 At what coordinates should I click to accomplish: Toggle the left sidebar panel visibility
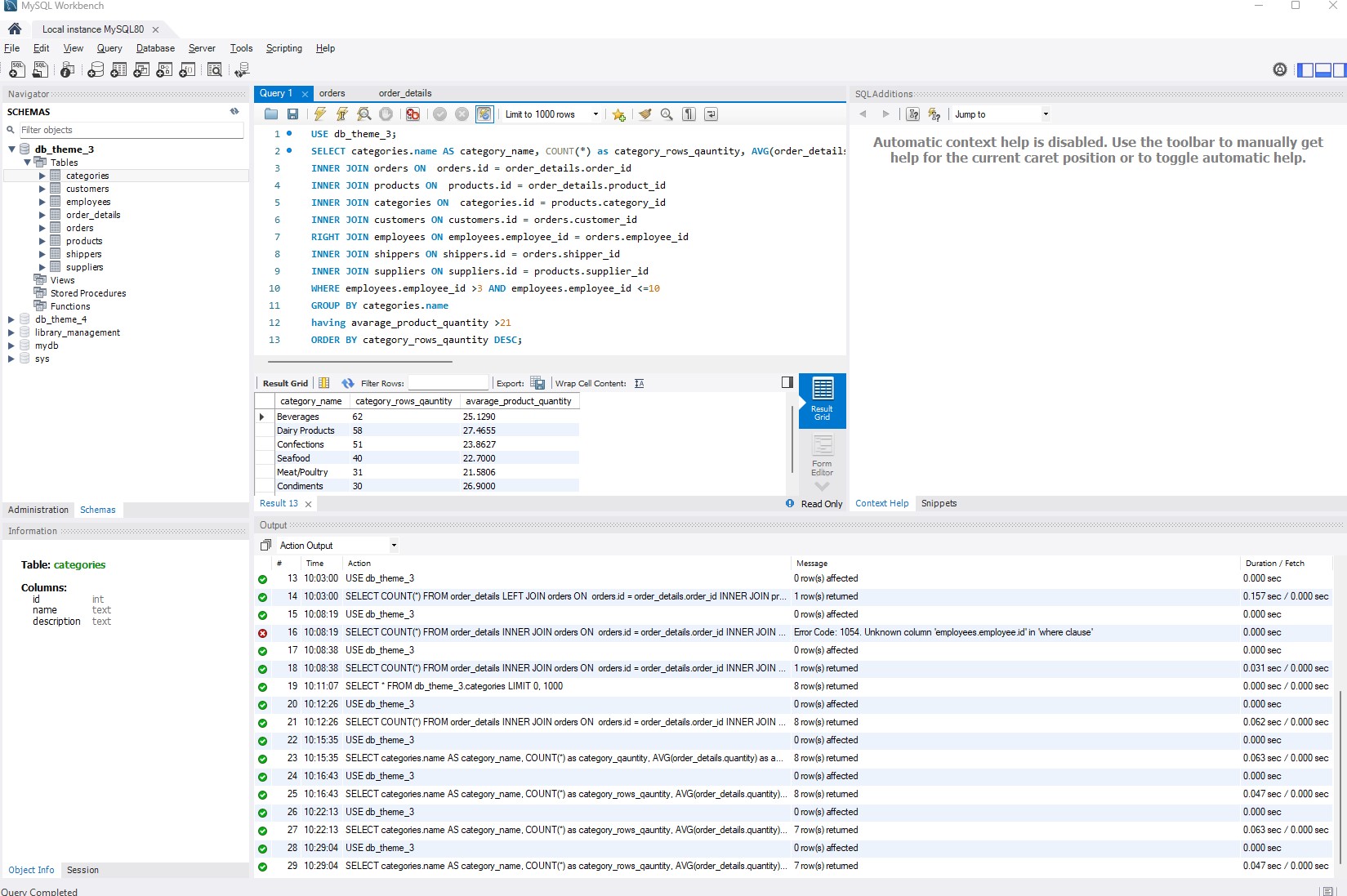pyautogui.click(x=1305, y=70)
